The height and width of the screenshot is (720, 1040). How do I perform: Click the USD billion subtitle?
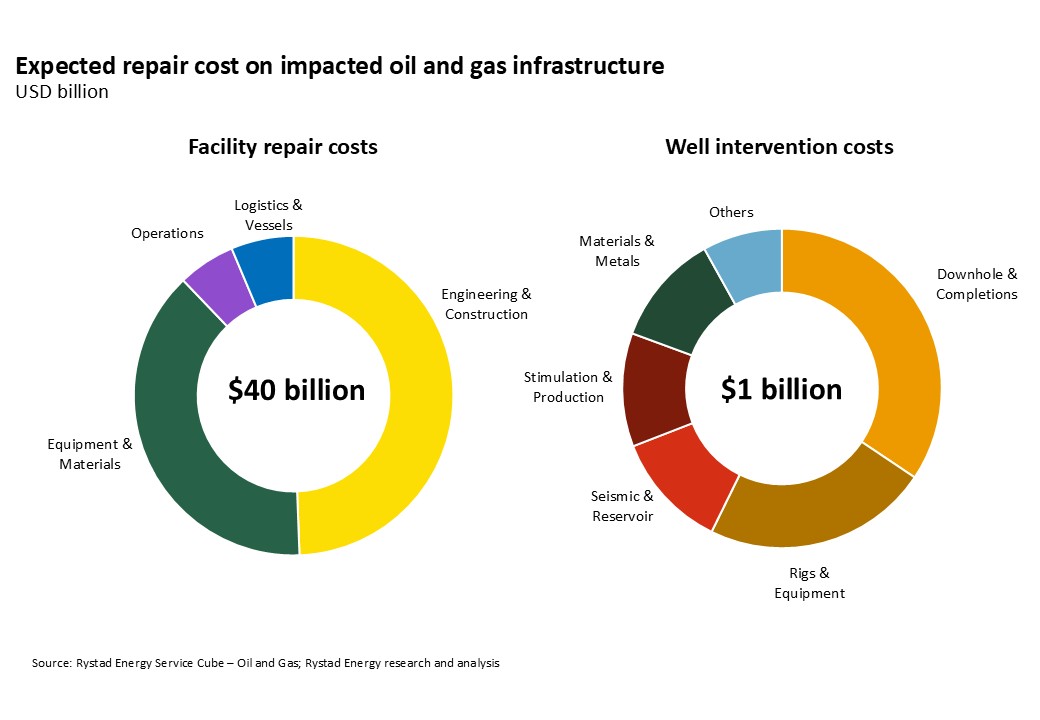(x=62, y=91)
